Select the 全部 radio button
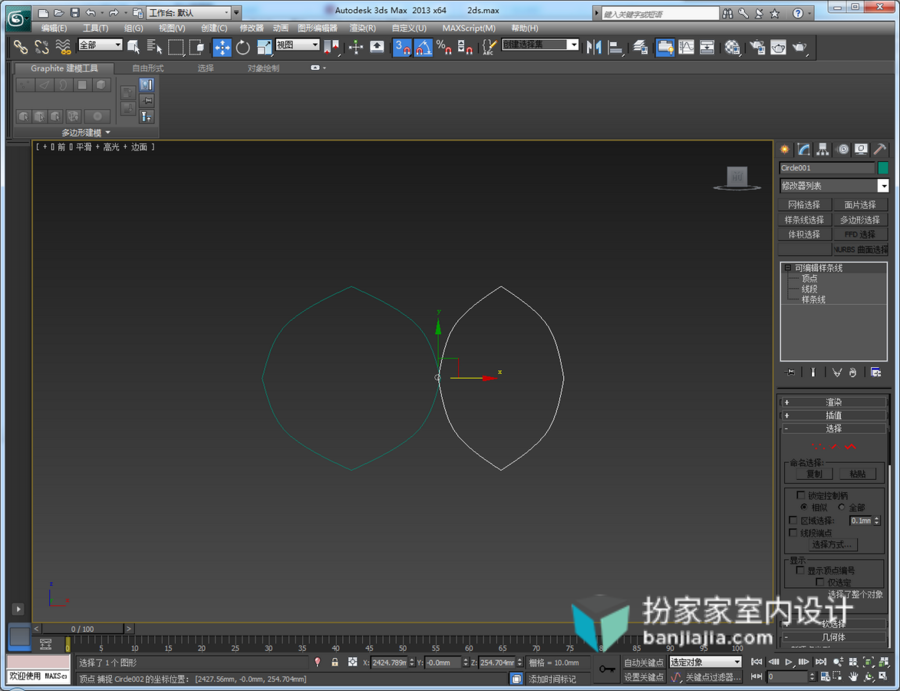This screenshot has height=691, width=900. coord(841,507)
